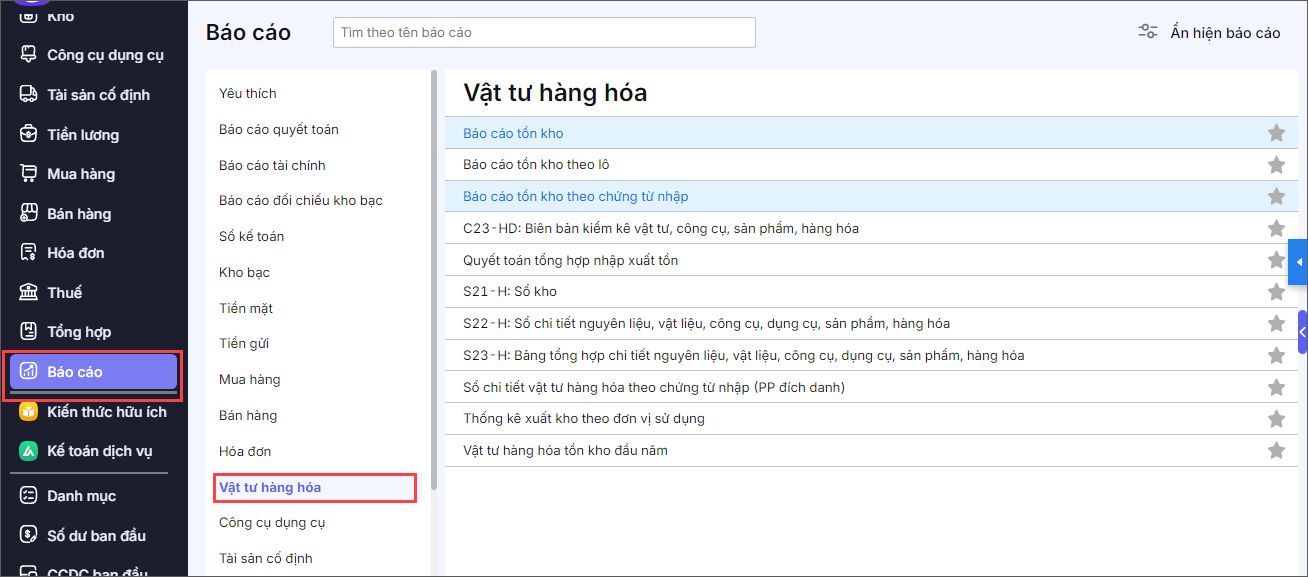Select Báo cáo quyết toán category
Viewport: 1308px width, 577px height.
(x=279, y=129)
